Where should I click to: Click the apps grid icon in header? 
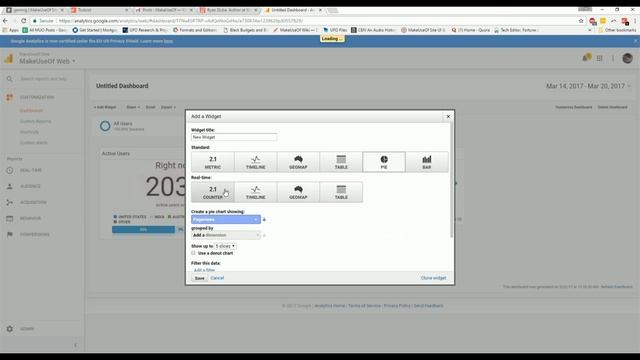pos(599,58)
